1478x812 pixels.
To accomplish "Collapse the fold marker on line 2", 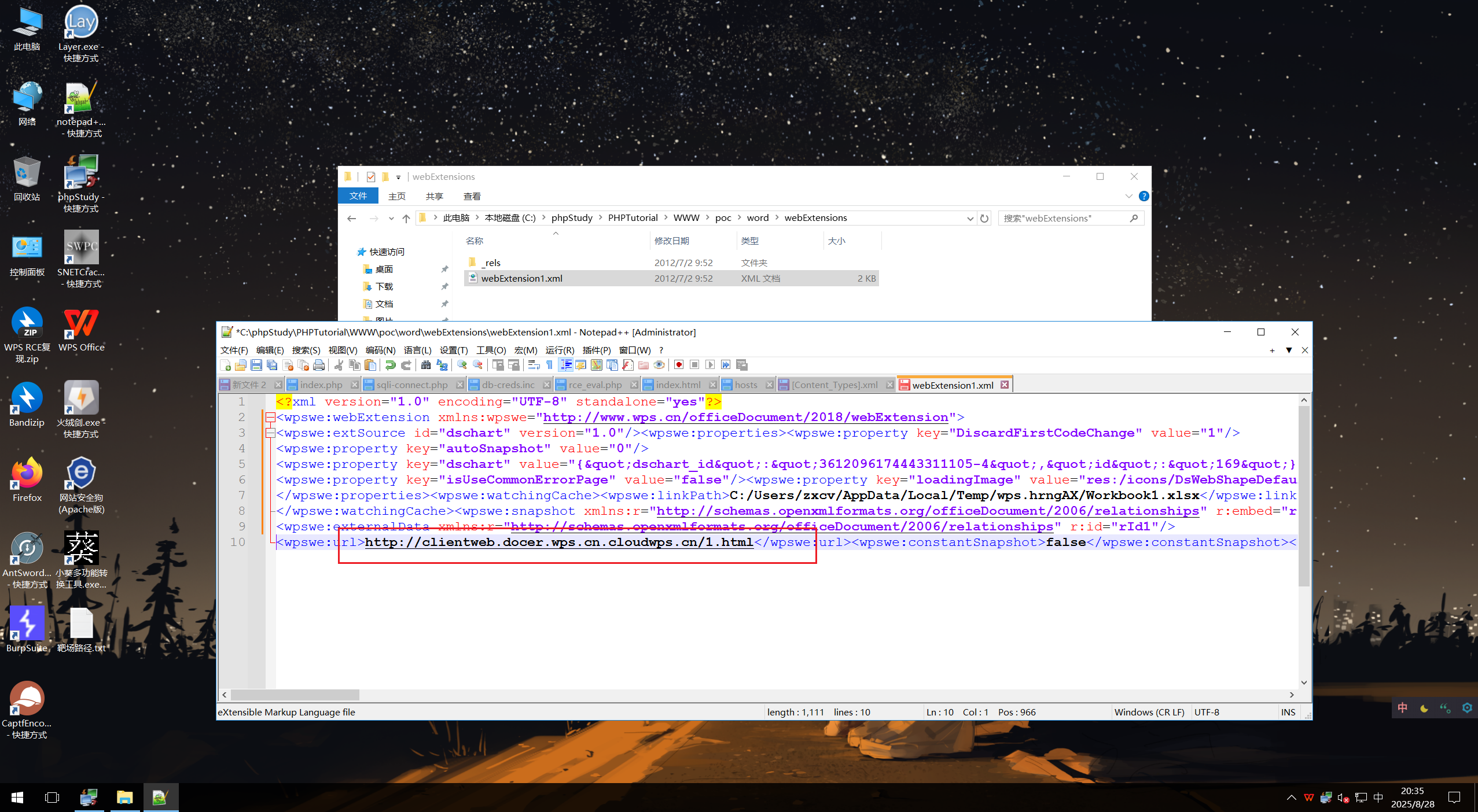I will pos(270,418).
